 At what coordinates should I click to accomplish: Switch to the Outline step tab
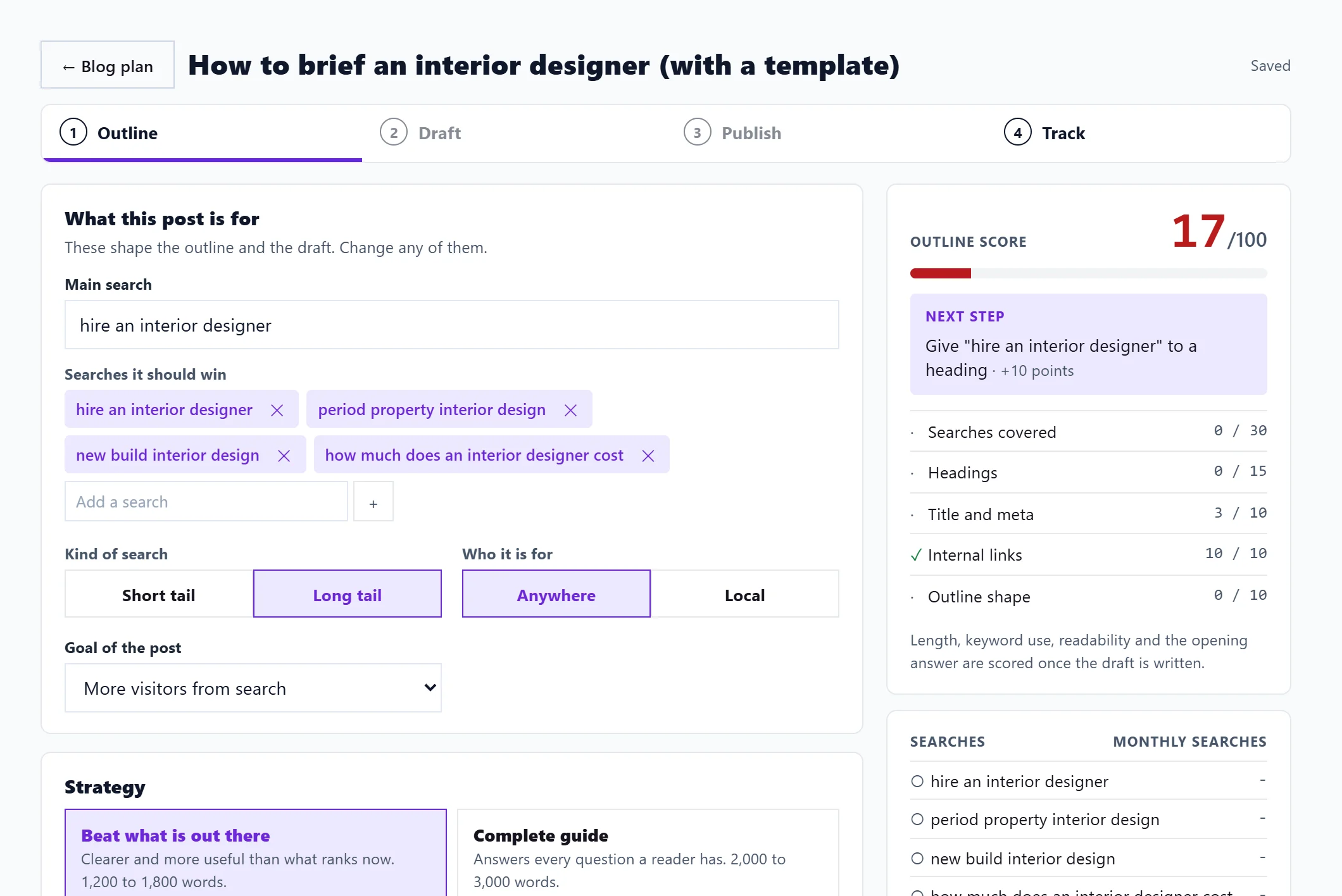pyautogui.click(x=202, y=133)
